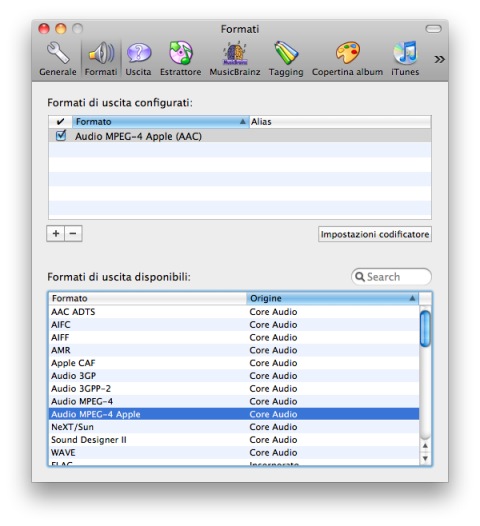Open Copertina album settings
Viewport: 480px width, 526px height.
(x=347, y=59)
